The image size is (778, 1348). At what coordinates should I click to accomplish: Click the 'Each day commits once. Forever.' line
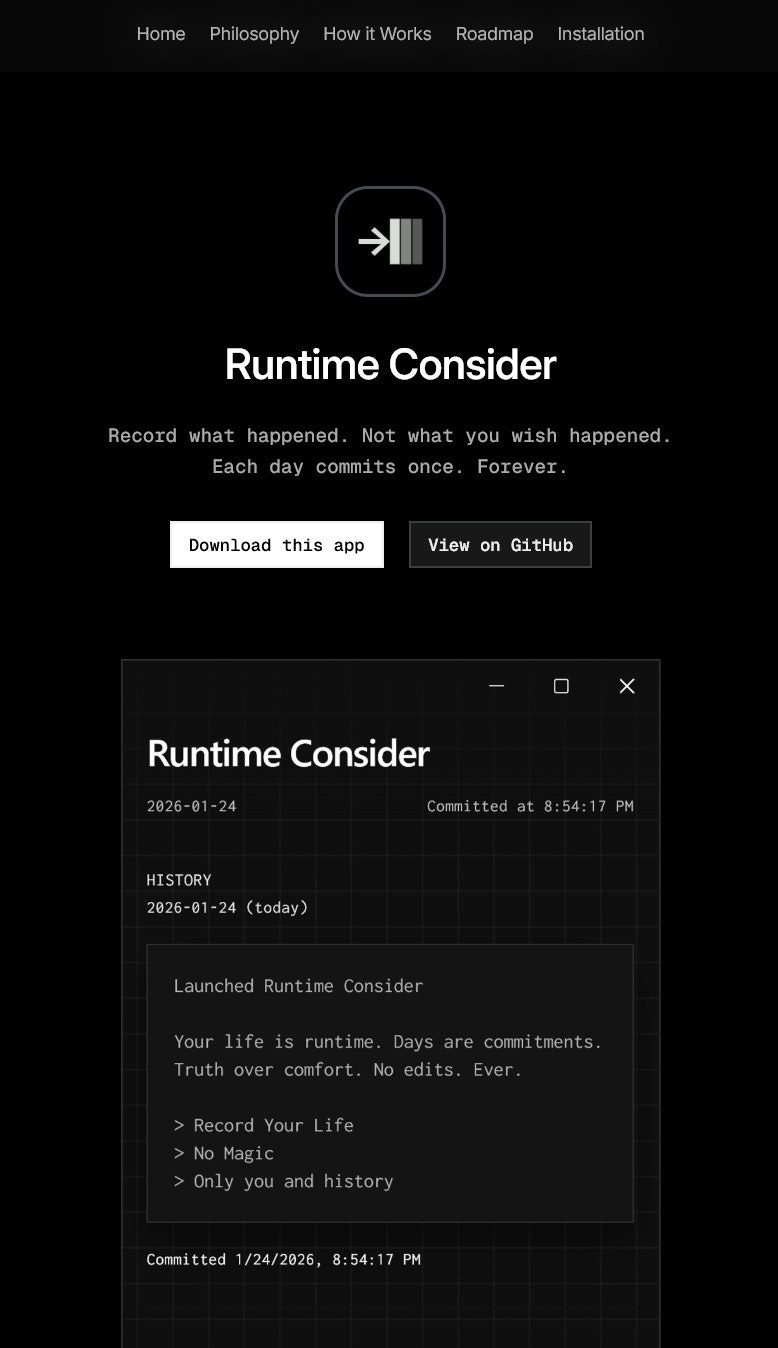coord(390,466)
